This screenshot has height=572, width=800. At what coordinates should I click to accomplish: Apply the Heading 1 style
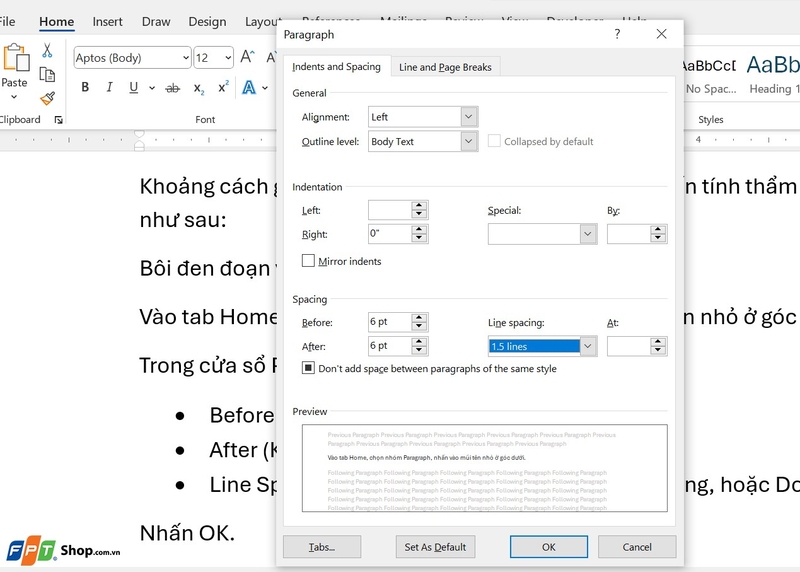coord(772,76)
